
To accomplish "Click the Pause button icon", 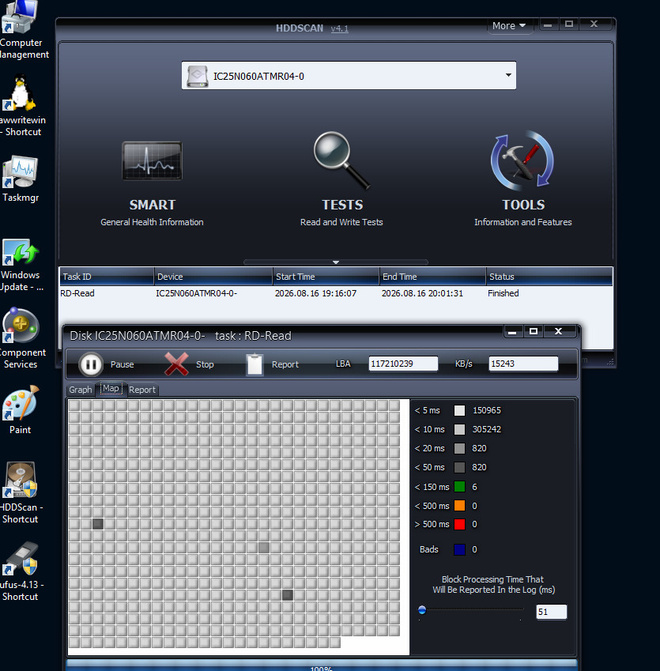I will click(91, 364).
